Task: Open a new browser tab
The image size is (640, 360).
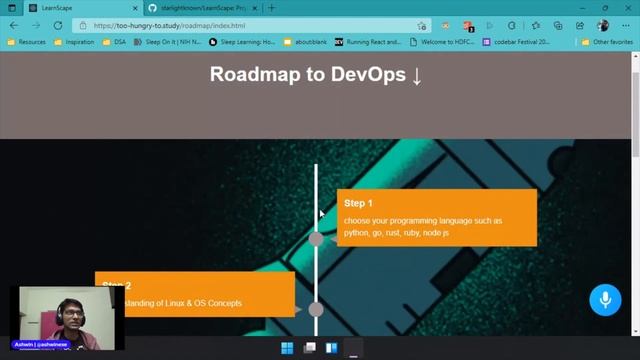Action: pyautogui.click(x=271, y=8)
